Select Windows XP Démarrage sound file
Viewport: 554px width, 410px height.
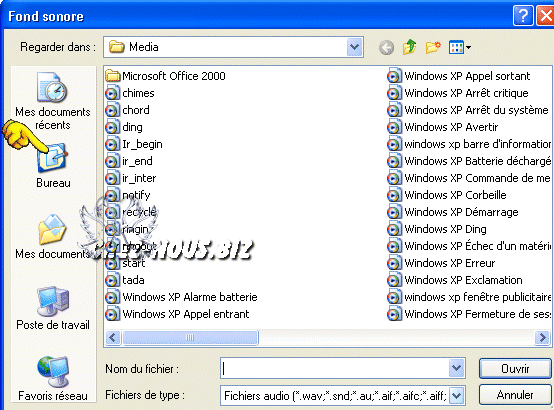[453, 212]
